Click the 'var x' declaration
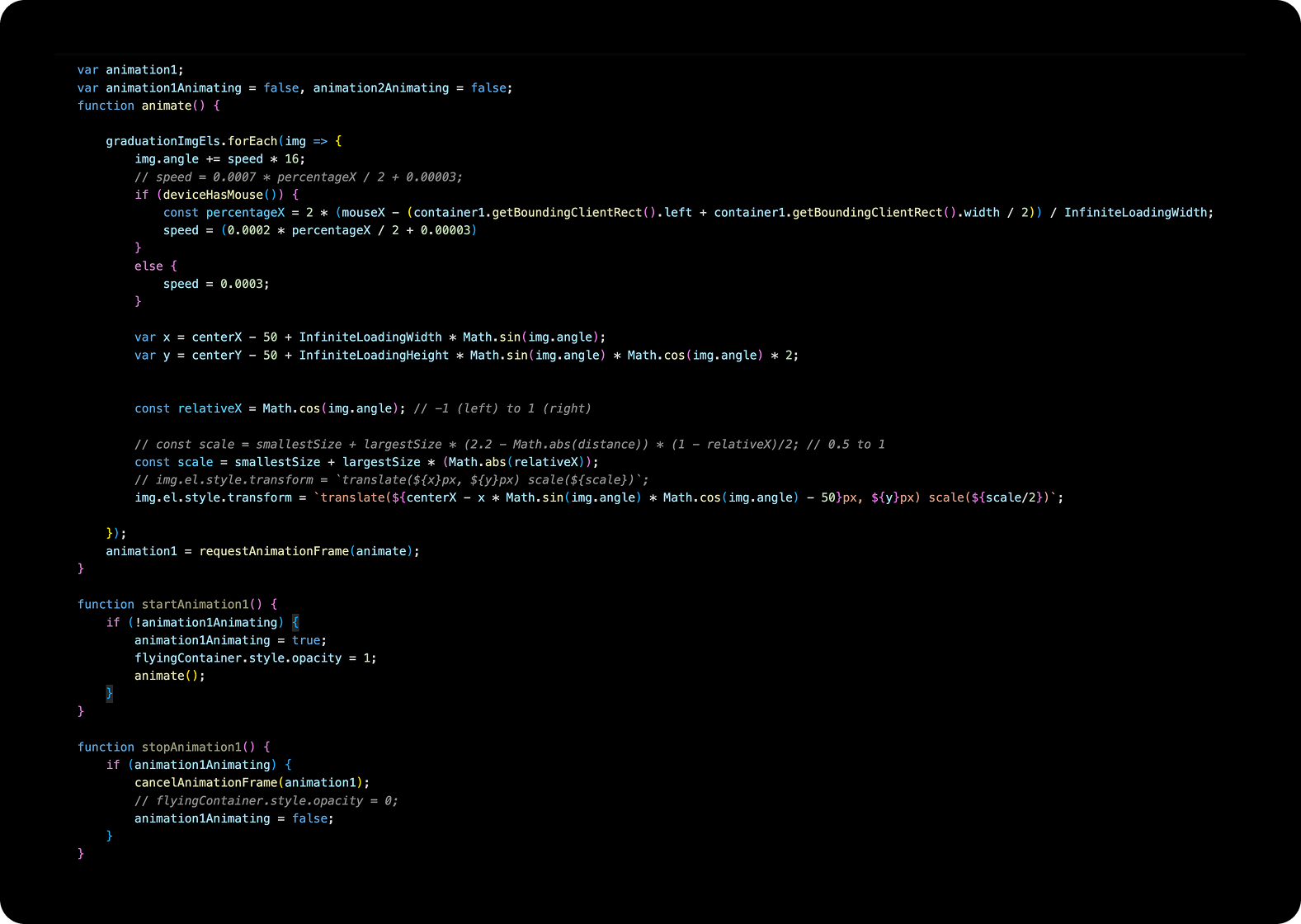The width and height of the screenshot is (1301, 924). point(153,337)
